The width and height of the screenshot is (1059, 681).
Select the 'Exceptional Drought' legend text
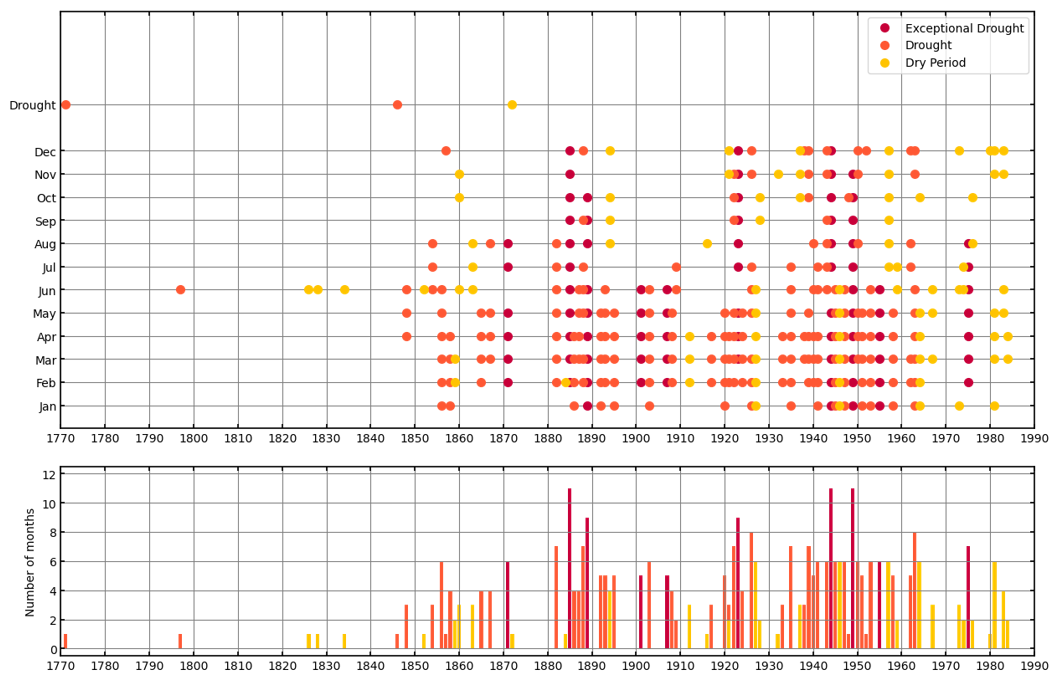pyautogui.click(x=966, y=27)
